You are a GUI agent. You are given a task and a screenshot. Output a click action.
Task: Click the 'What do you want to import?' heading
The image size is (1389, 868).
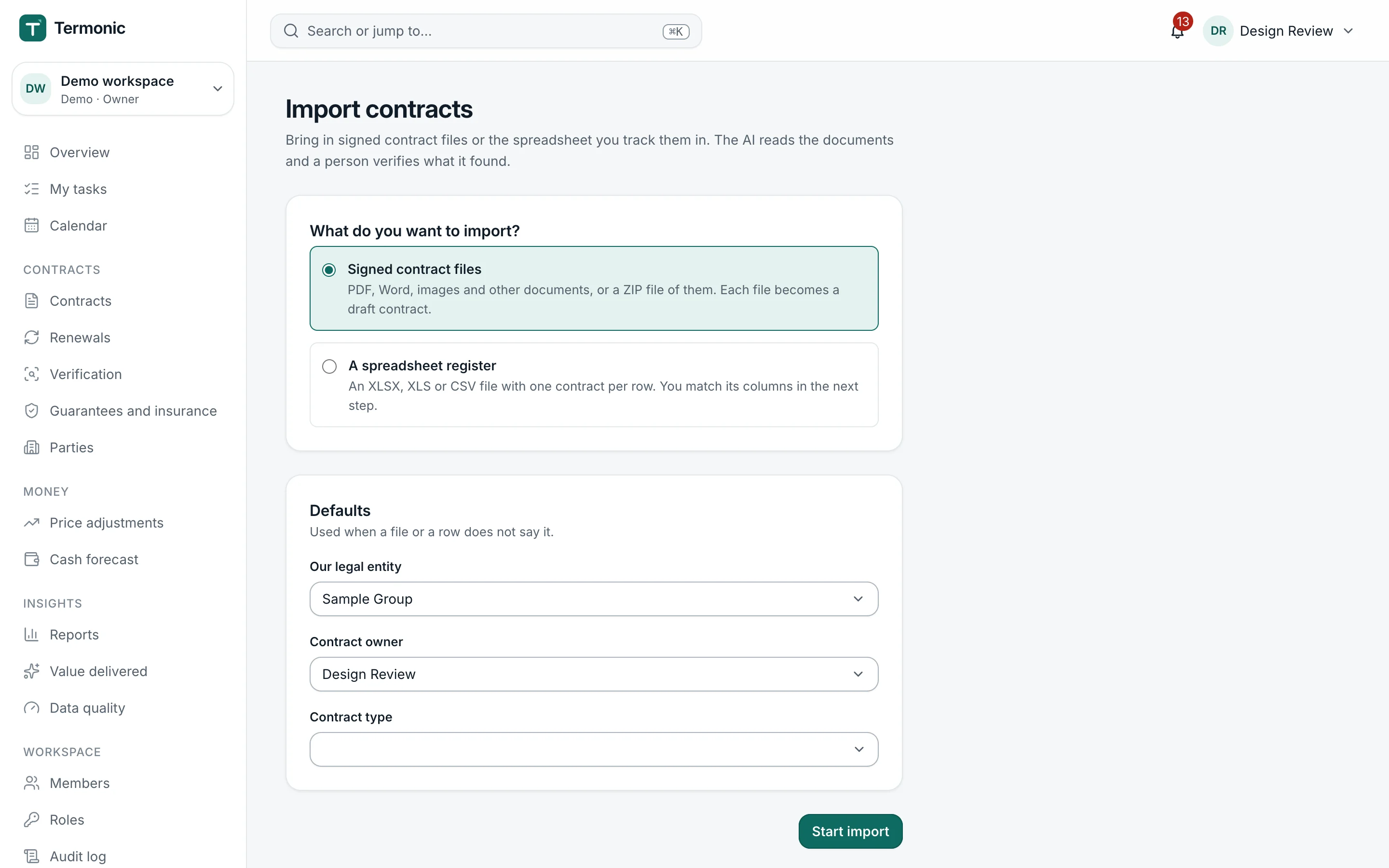pos(414,231)
